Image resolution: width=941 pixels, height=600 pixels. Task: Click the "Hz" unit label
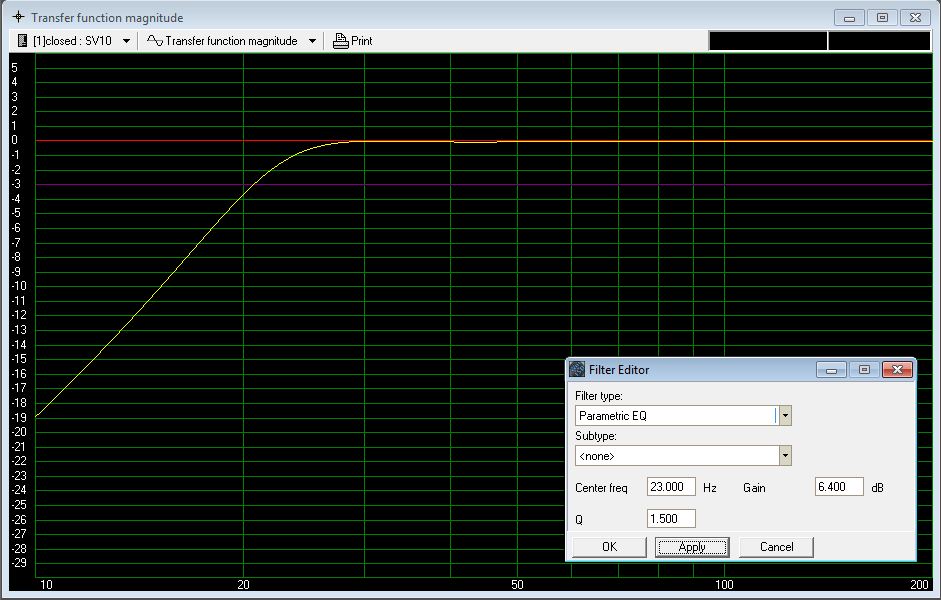709,488
